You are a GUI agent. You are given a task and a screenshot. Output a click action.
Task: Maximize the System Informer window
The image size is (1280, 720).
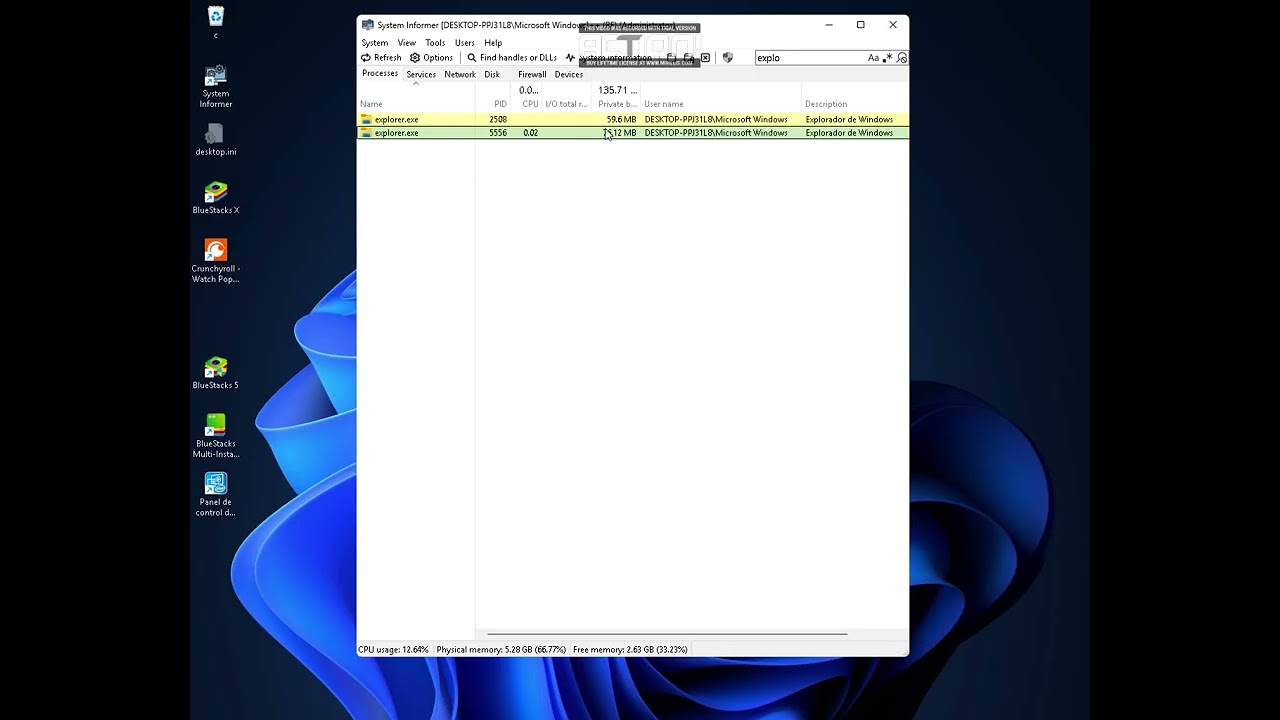point(860,25)
